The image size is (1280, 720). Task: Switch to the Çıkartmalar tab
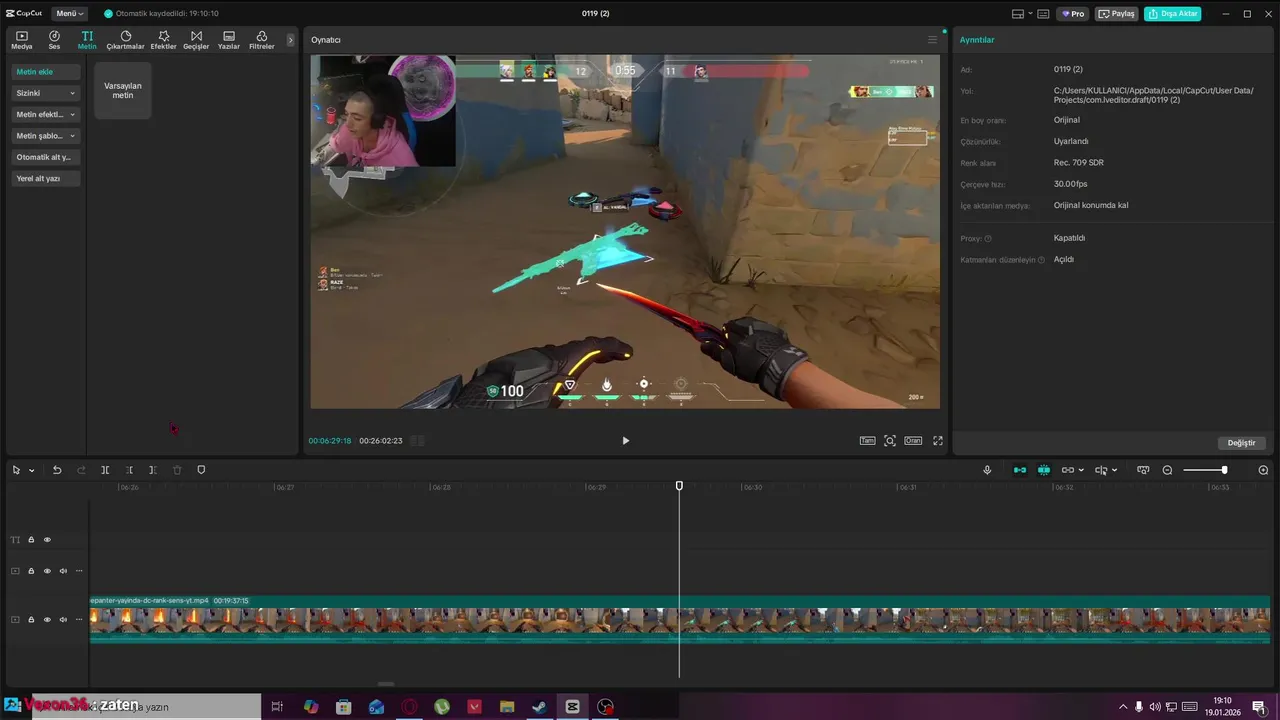(125, 40)
